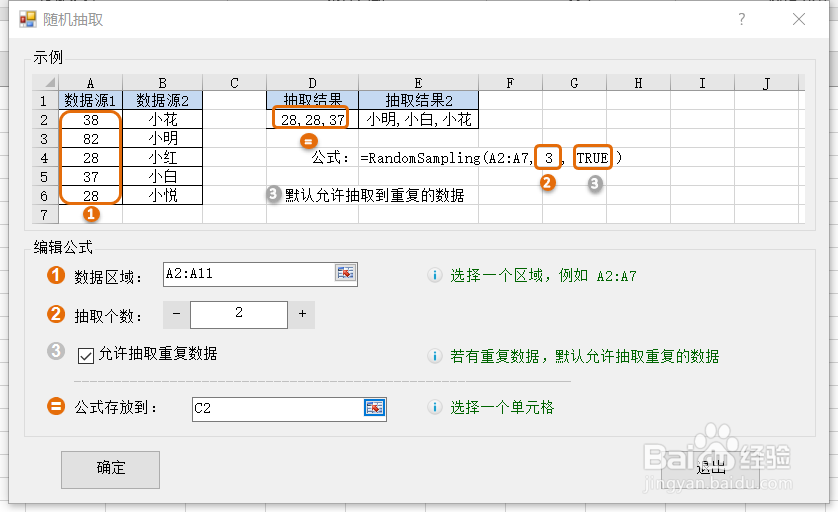The height and width of the screenshot is (512, 838).
Task: Click the 示例 group label
Action: coord(48,57)
